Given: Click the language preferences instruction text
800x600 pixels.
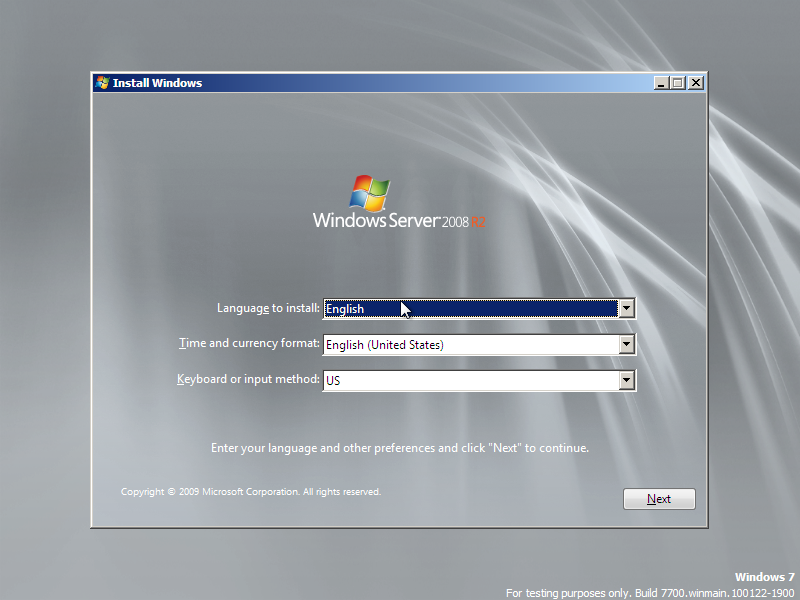Looking at the screenshot, I should tap(400, 448).
